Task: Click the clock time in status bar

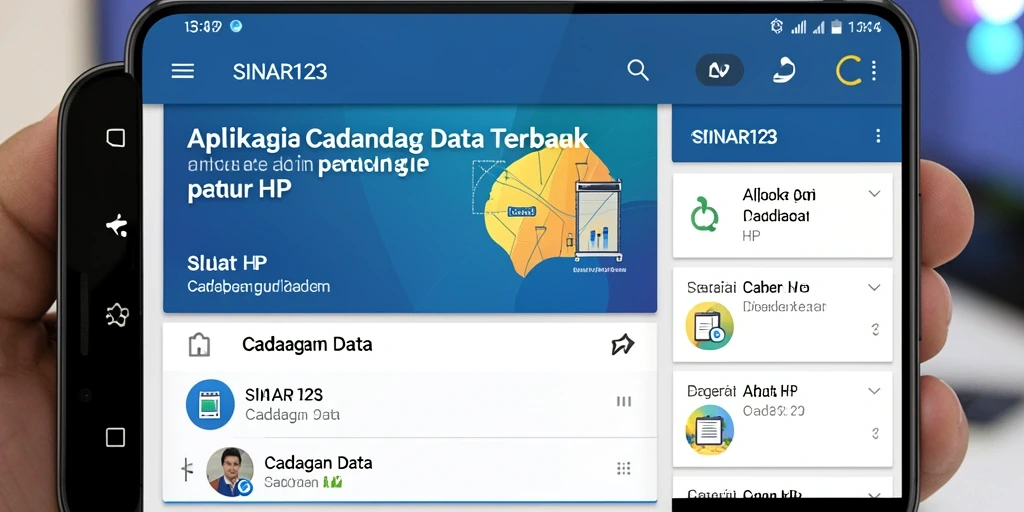Action: 202,27
